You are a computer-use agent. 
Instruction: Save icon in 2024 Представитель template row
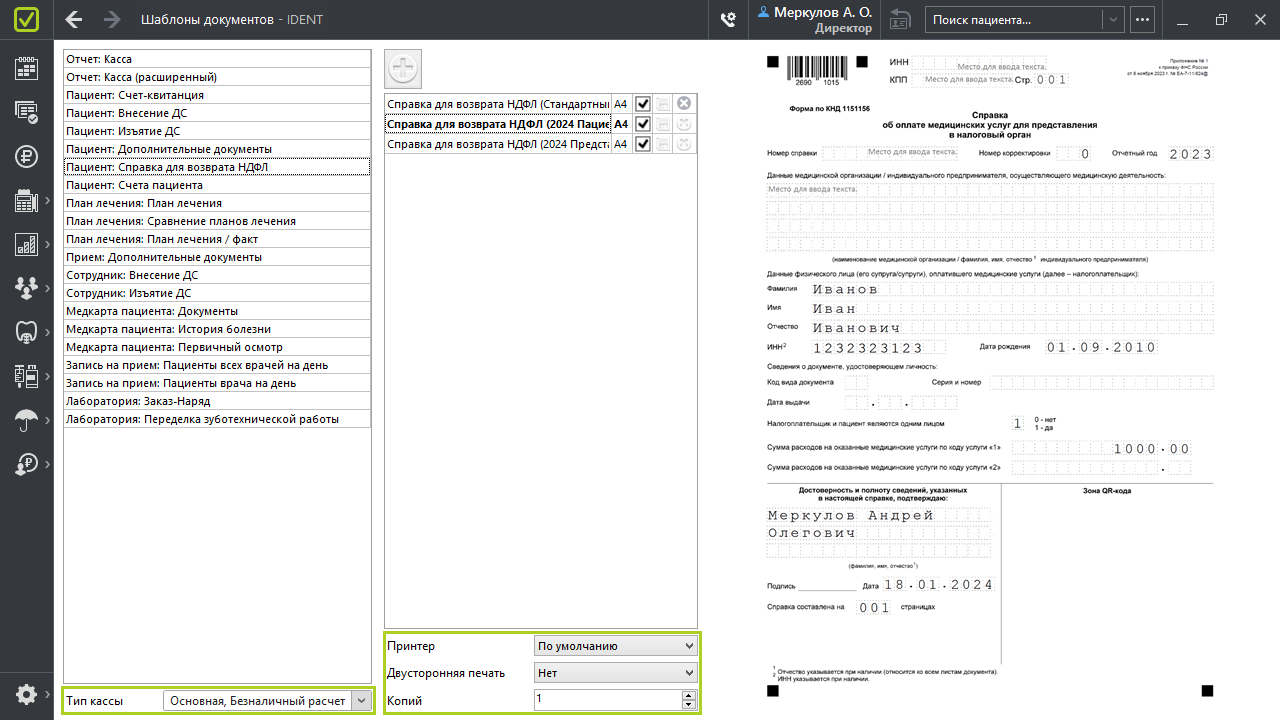point(663,144)
